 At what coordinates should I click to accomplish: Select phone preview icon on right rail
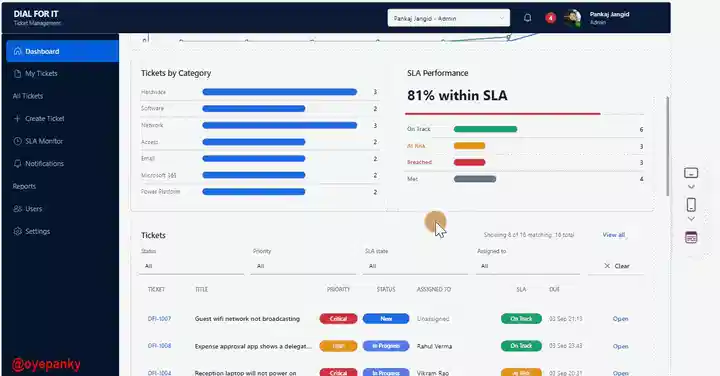point(691,204)
